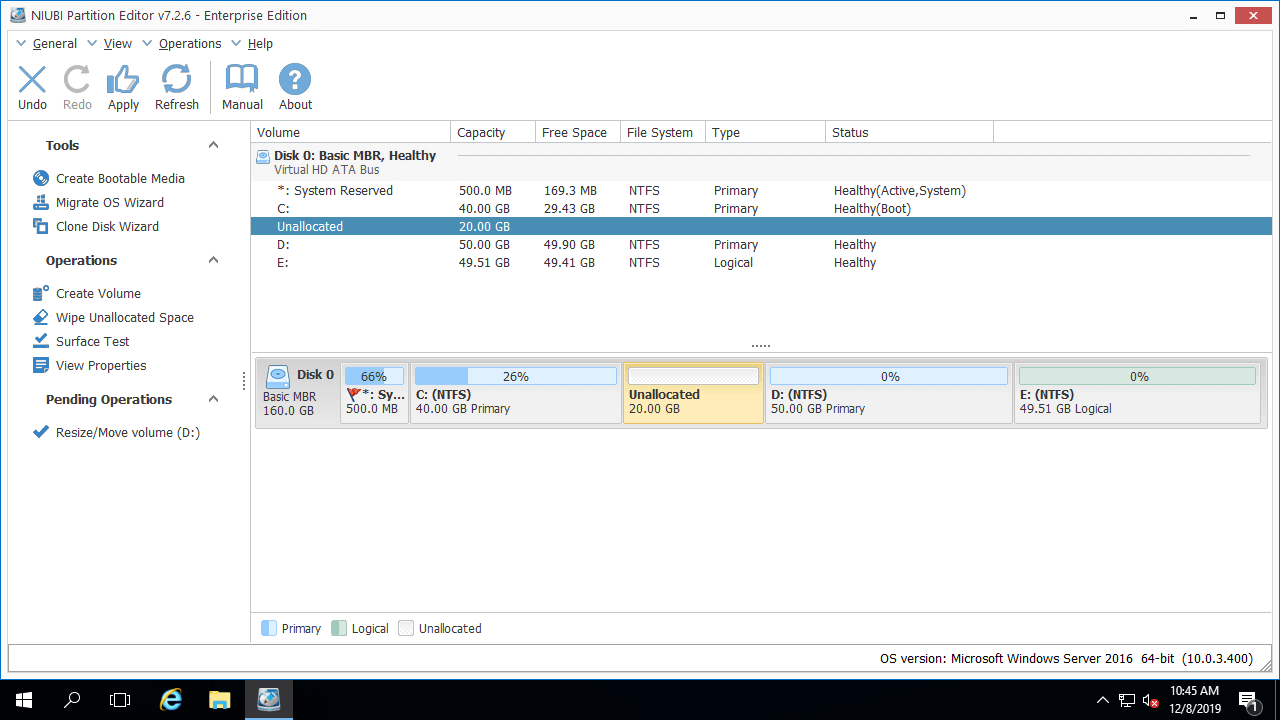The image size is (1280, 720).
Task: Select the C: (NTFS) partition block
Action: (515, 400)
